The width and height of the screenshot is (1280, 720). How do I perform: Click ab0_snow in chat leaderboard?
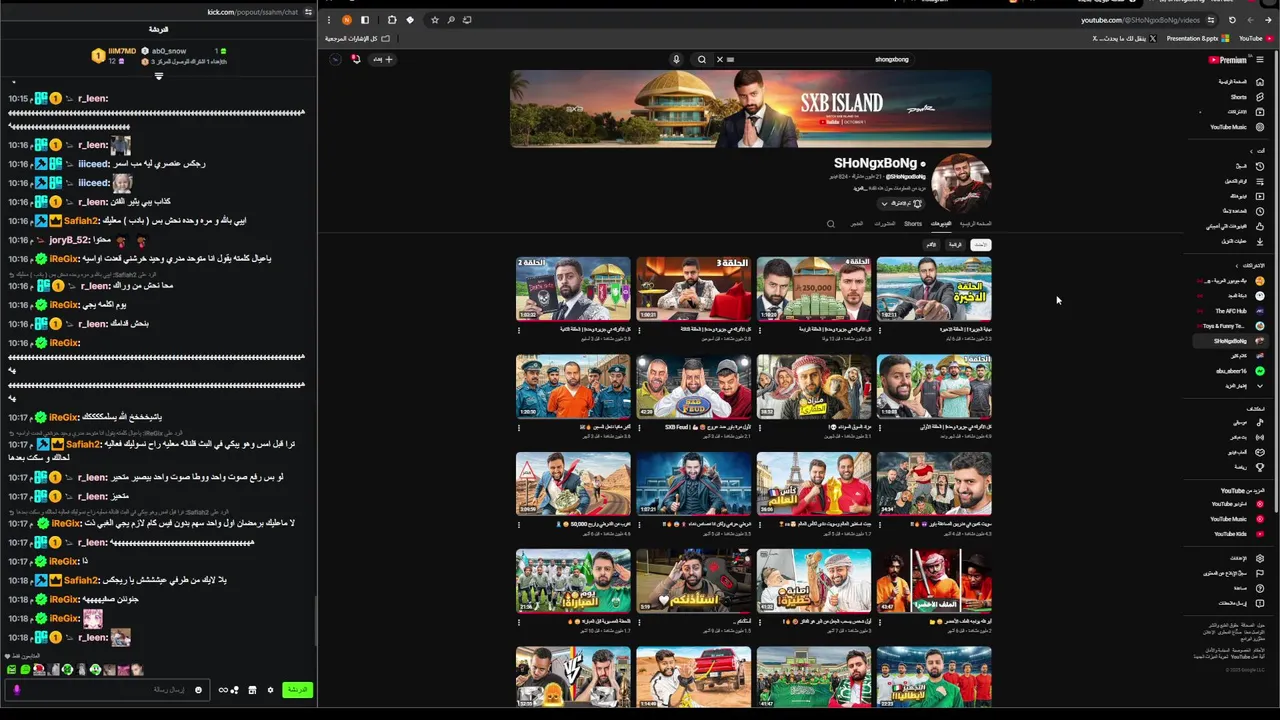pos(168,51)
